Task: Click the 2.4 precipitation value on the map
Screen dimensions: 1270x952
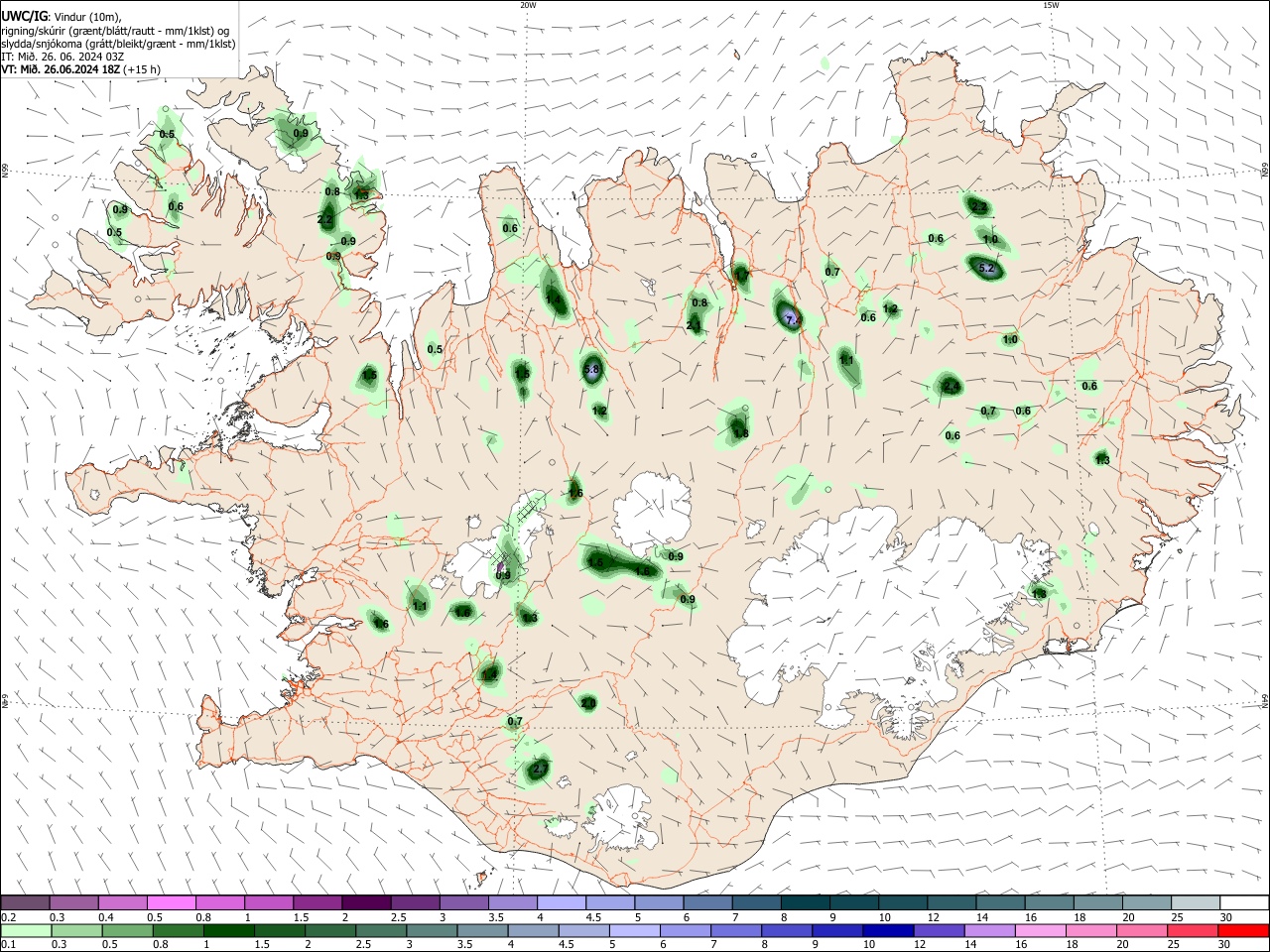Action: tap(951, 387)
